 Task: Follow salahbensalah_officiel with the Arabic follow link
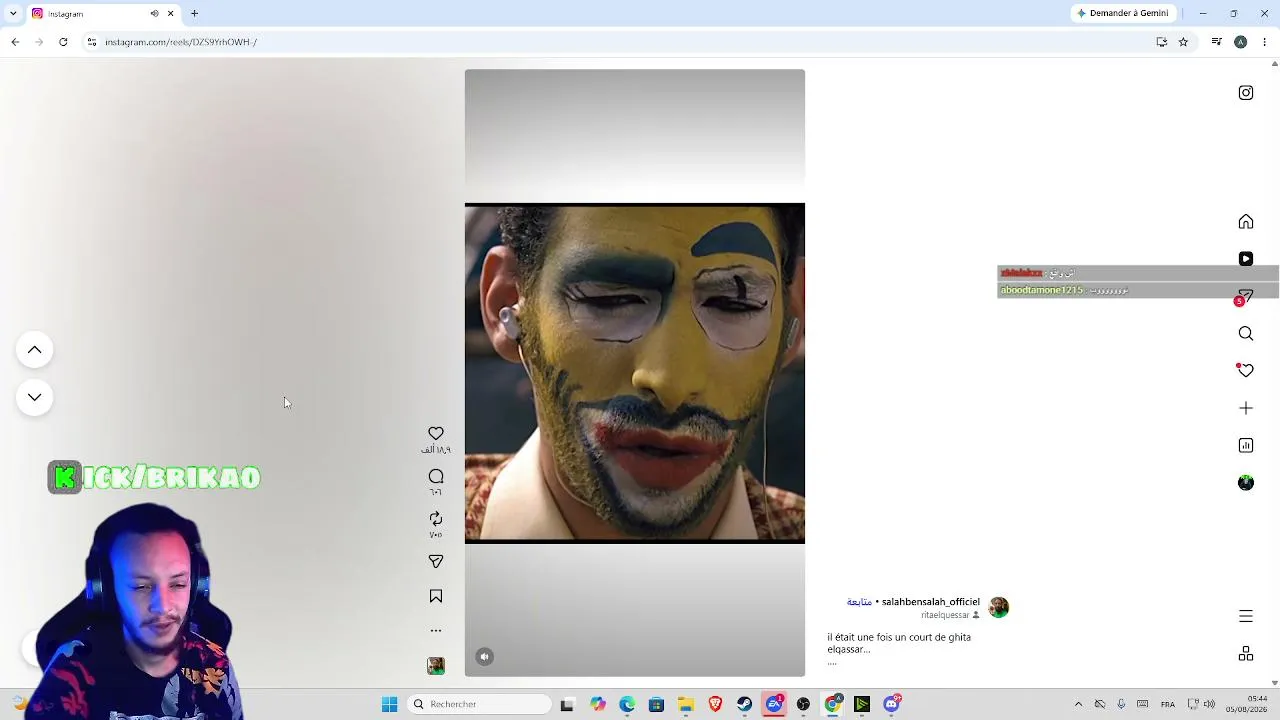(859, 602)
